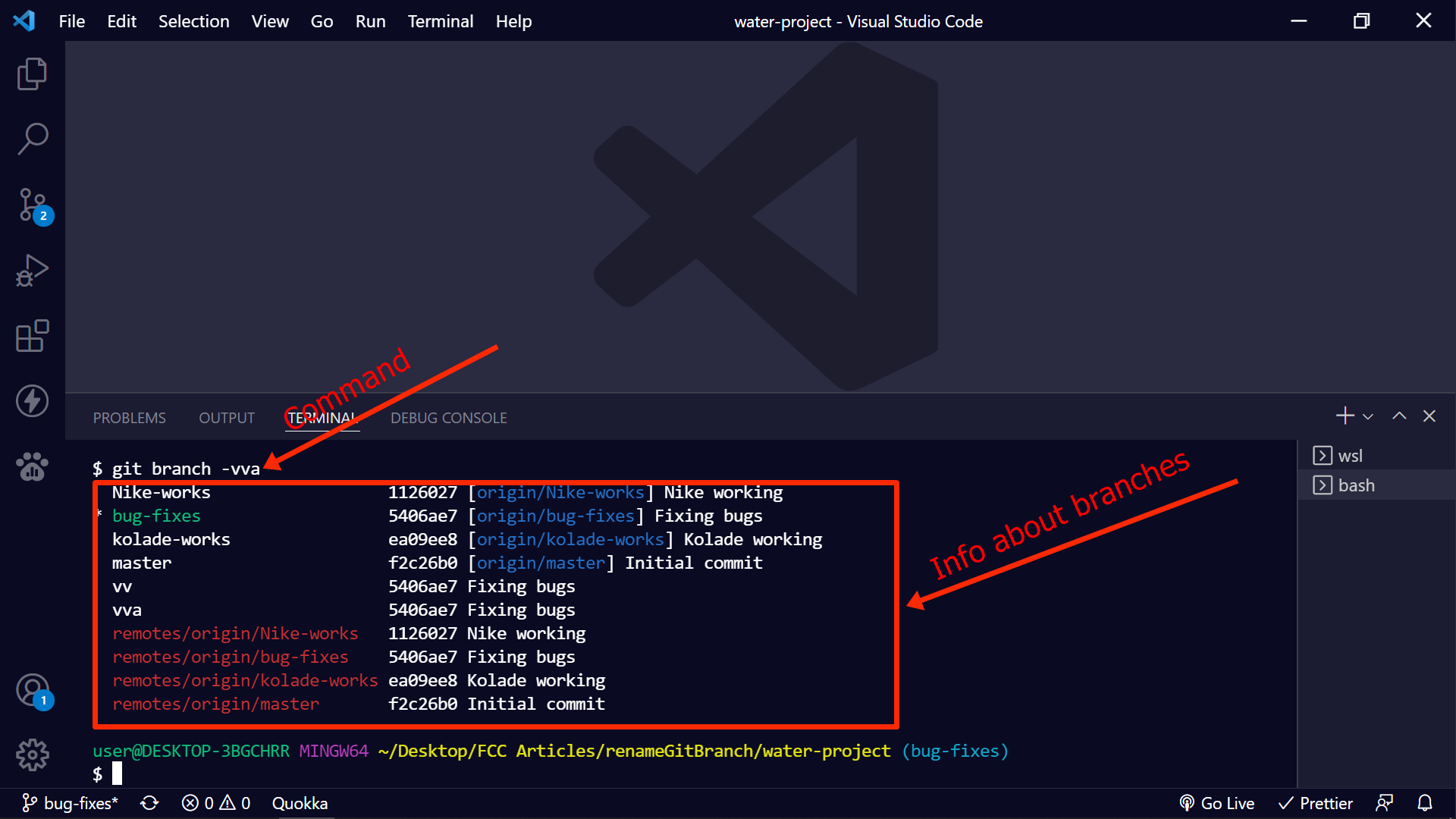Click the origin/Nike-works link in terminal
1456x819 pixels.
[560, 493]
